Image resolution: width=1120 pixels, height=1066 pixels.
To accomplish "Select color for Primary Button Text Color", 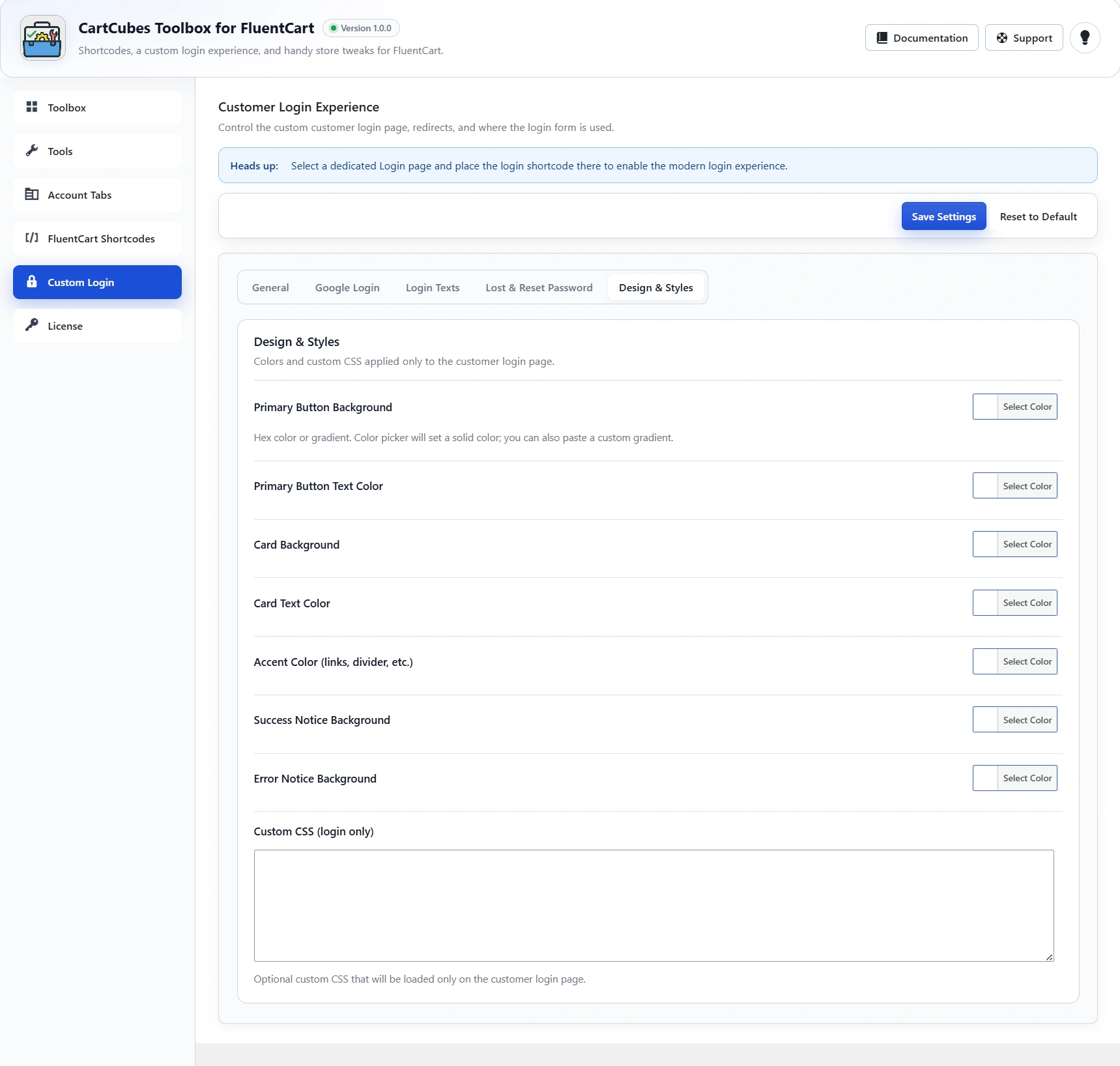I will click(x=1014, y=486).
